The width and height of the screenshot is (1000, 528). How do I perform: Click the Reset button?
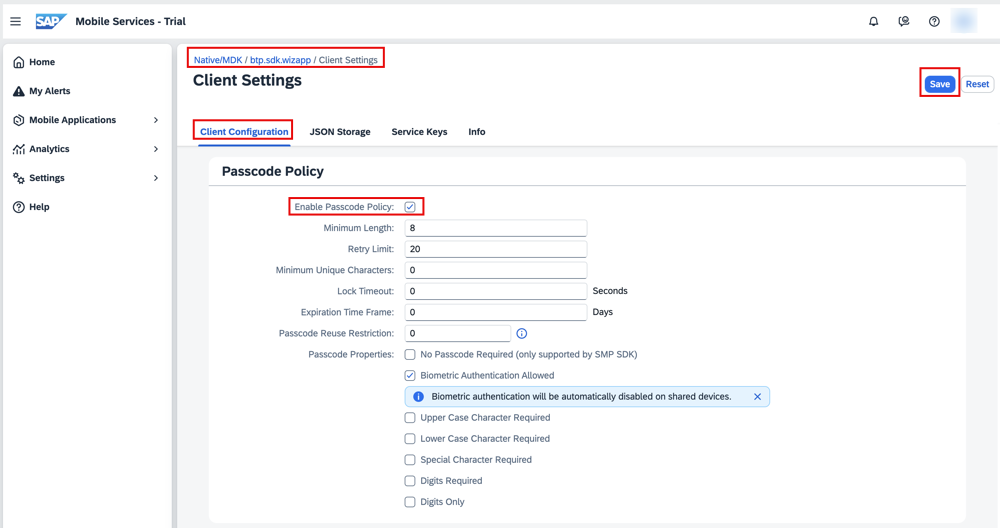click(x=977, y=84)
